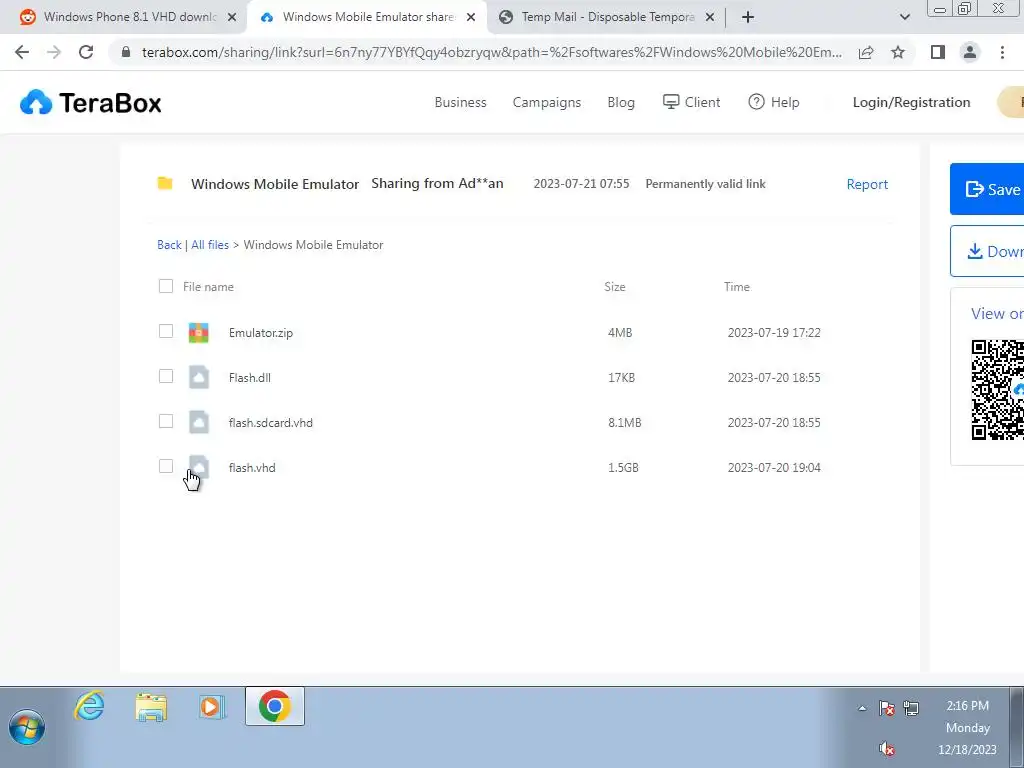This screenshot has height=768, width=1024.
Task: Click the blue Save button
Action: (987, 189)
